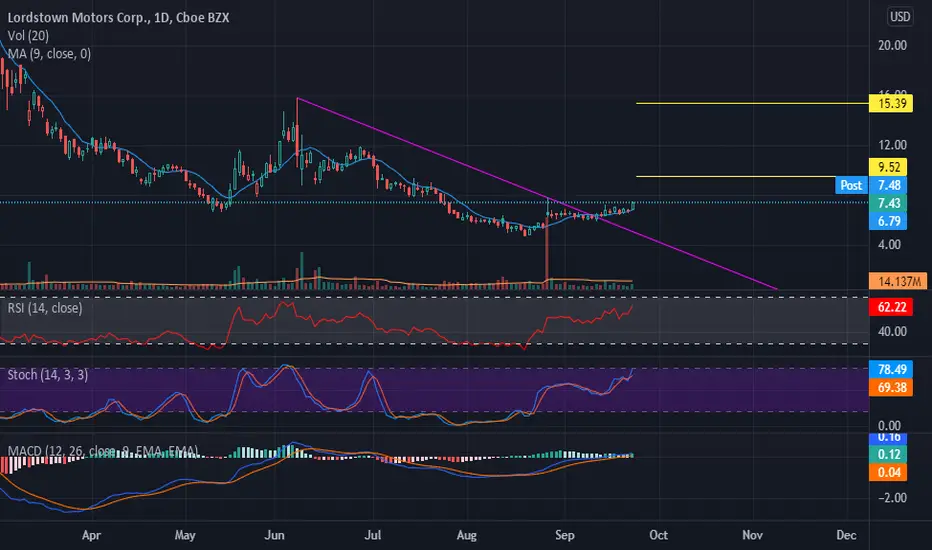This screenshot has height=550, width=932.
Task: Click the Aug label on time axis
Action: [x=467, y=535]
